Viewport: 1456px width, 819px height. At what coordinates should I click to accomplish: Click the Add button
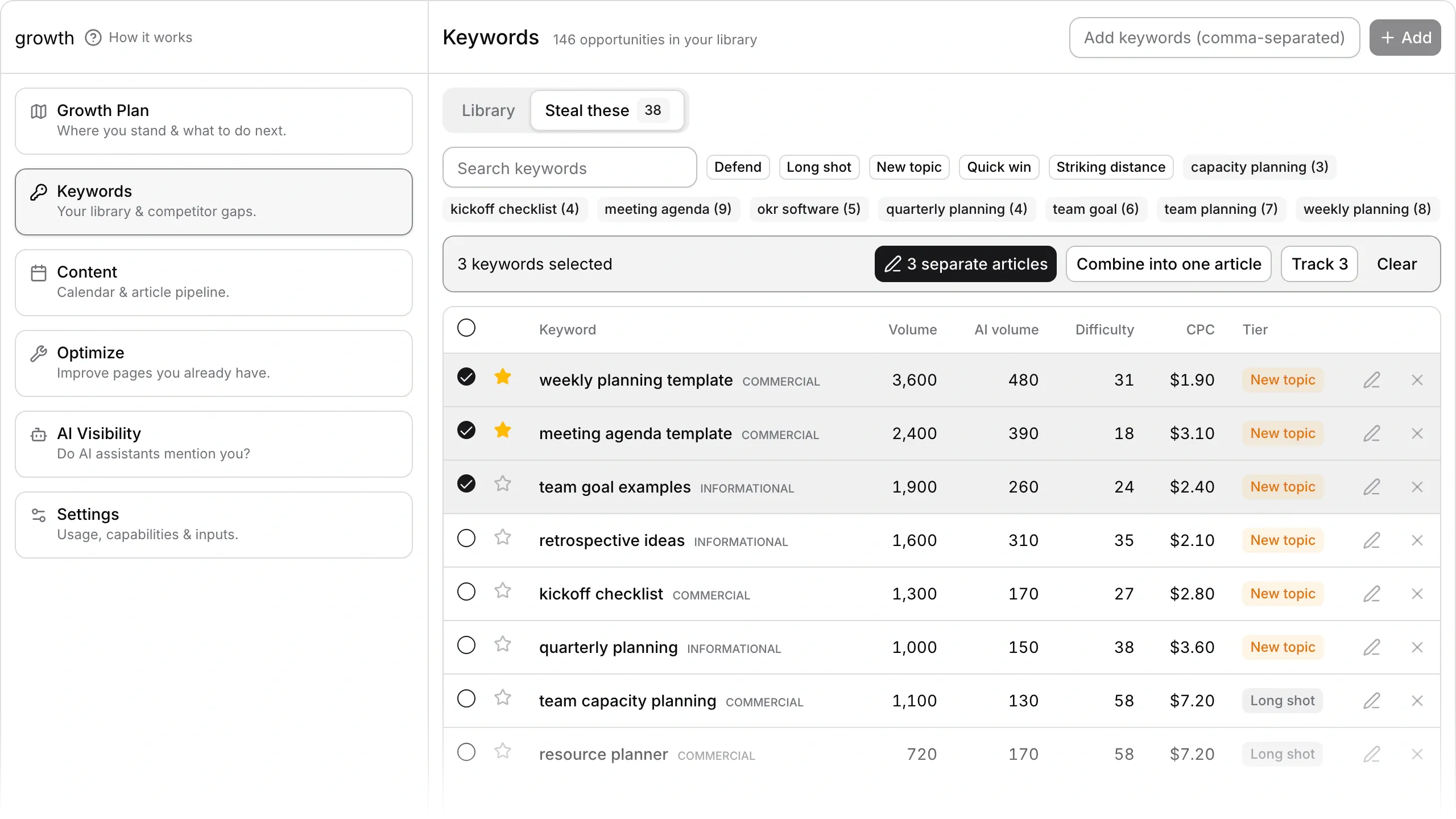point(1405,38)
